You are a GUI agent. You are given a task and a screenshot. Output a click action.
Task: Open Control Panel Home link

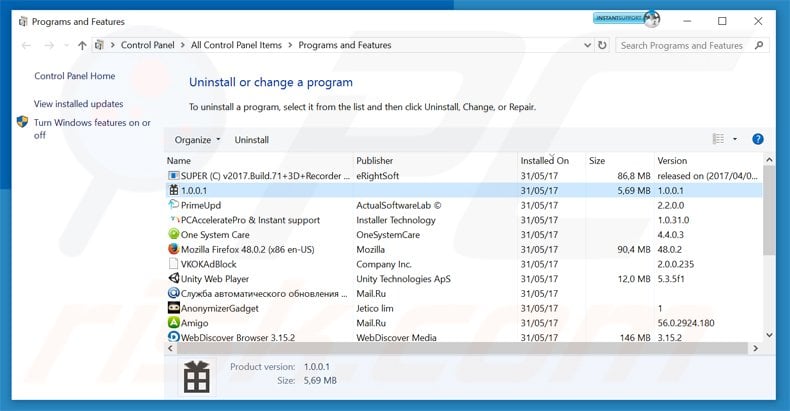75,76
